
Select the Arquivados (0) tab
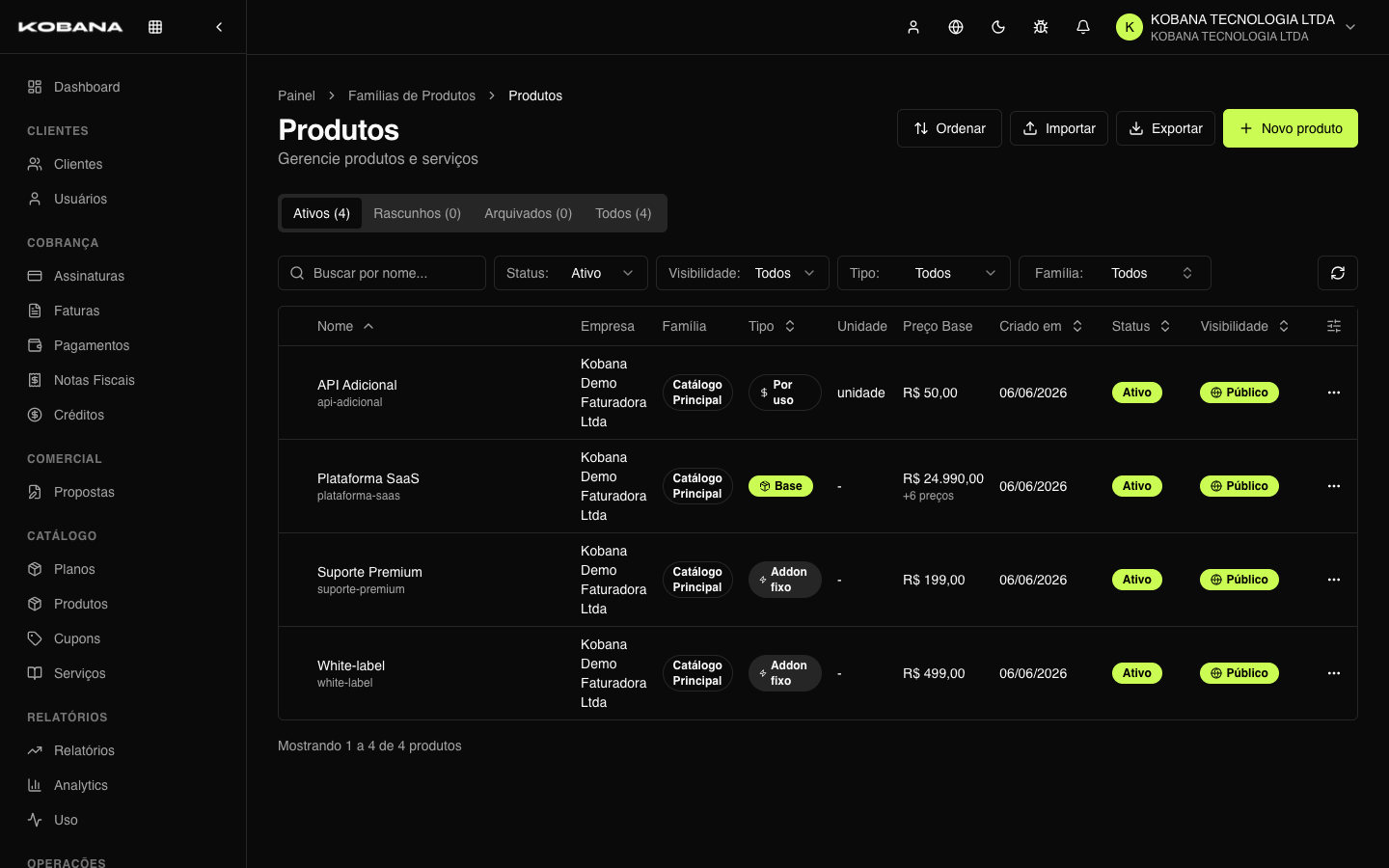pyautogui.click(x=528, y=213)
